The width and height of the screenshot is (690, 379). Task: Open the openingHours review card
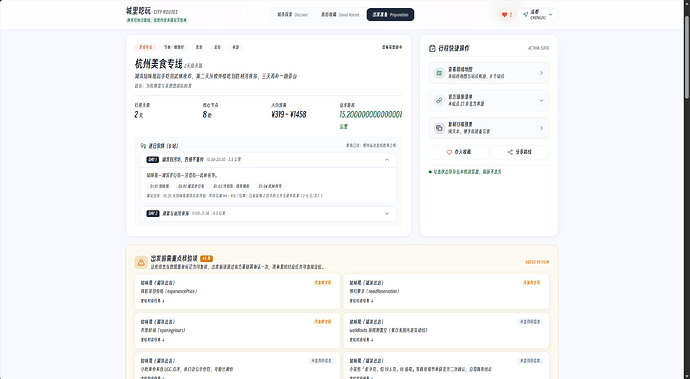pos(237,330)
